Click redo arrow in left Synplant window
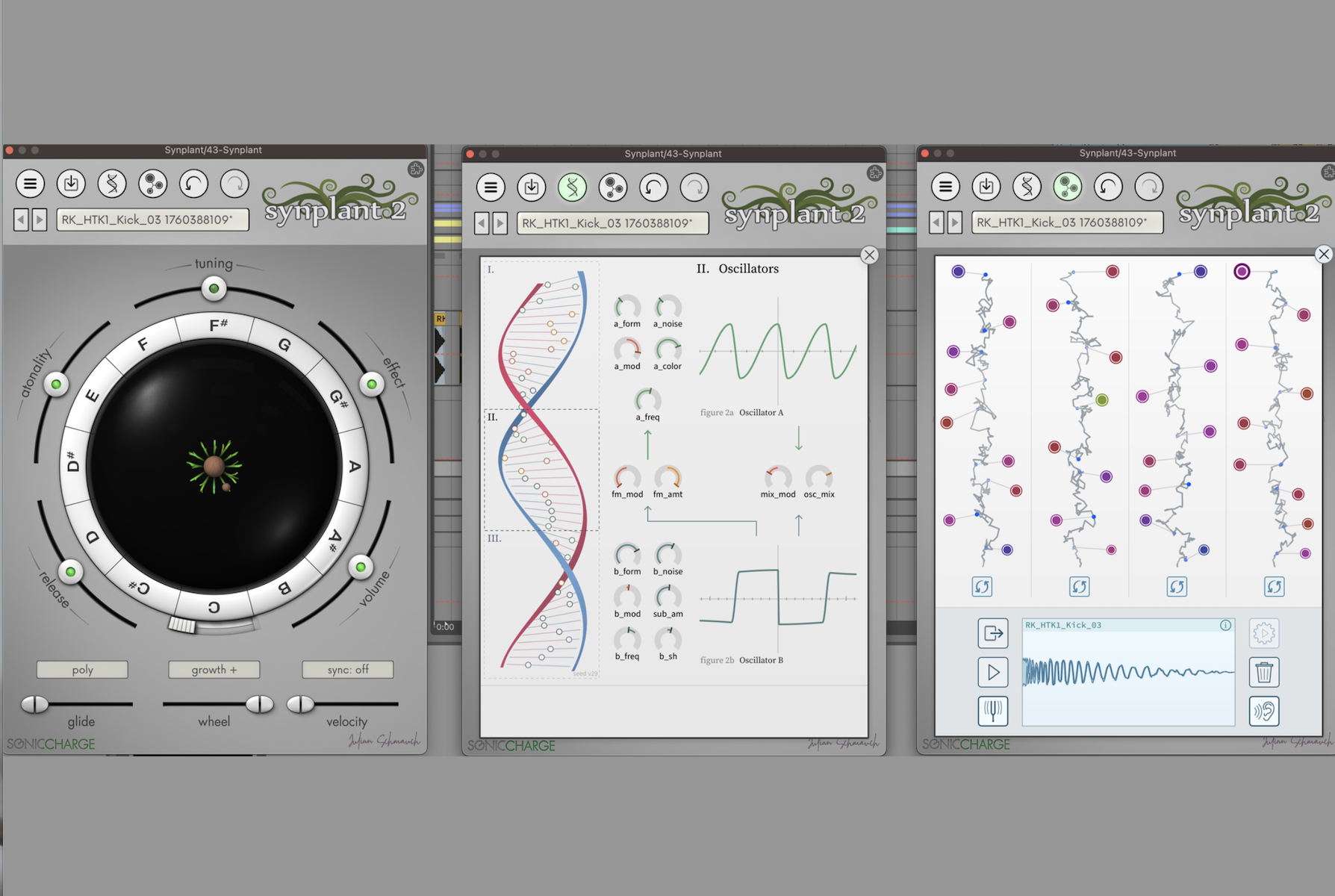 tap(234, 184)
